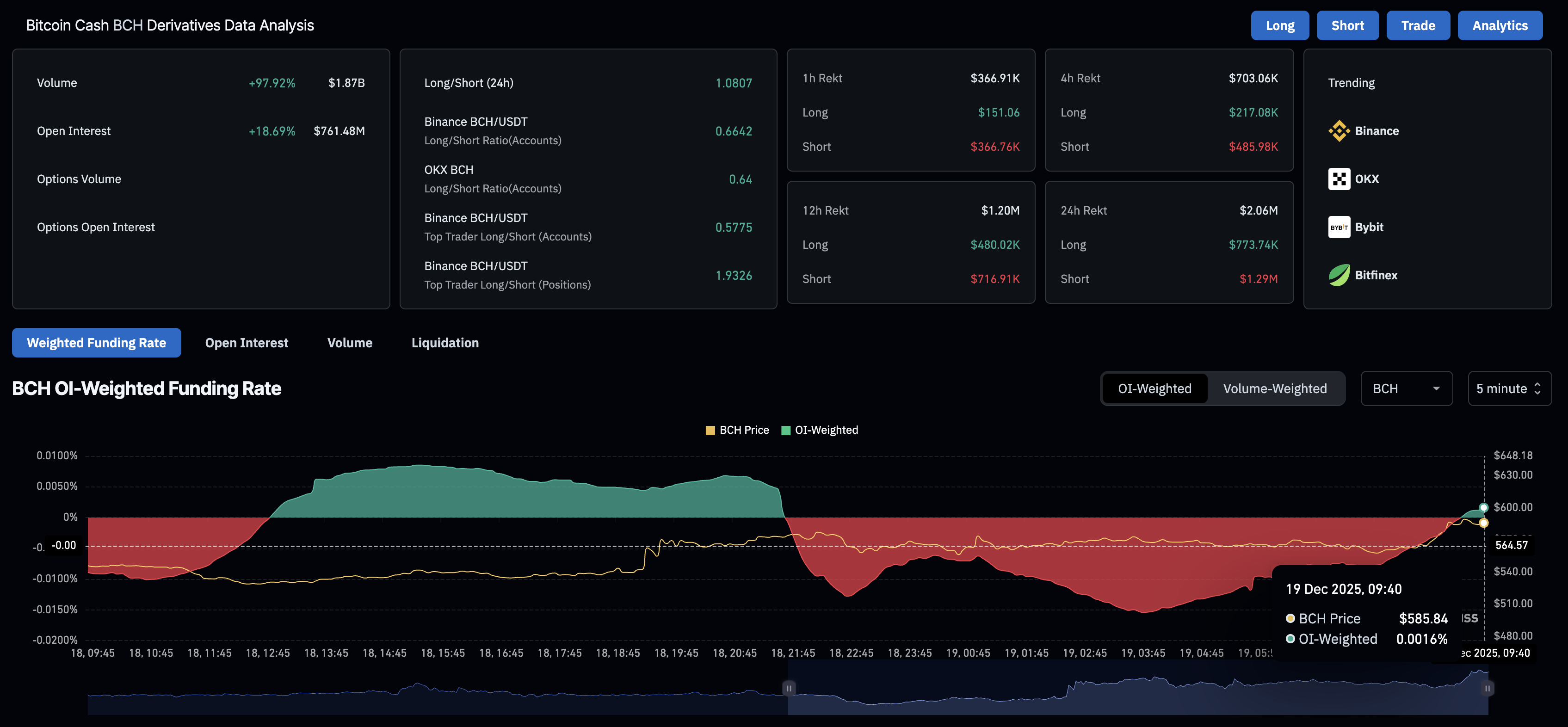This screenshot has height=727, width=1568.
Task: Select the Volume tab under the stats panels
Action: [349, 343]
